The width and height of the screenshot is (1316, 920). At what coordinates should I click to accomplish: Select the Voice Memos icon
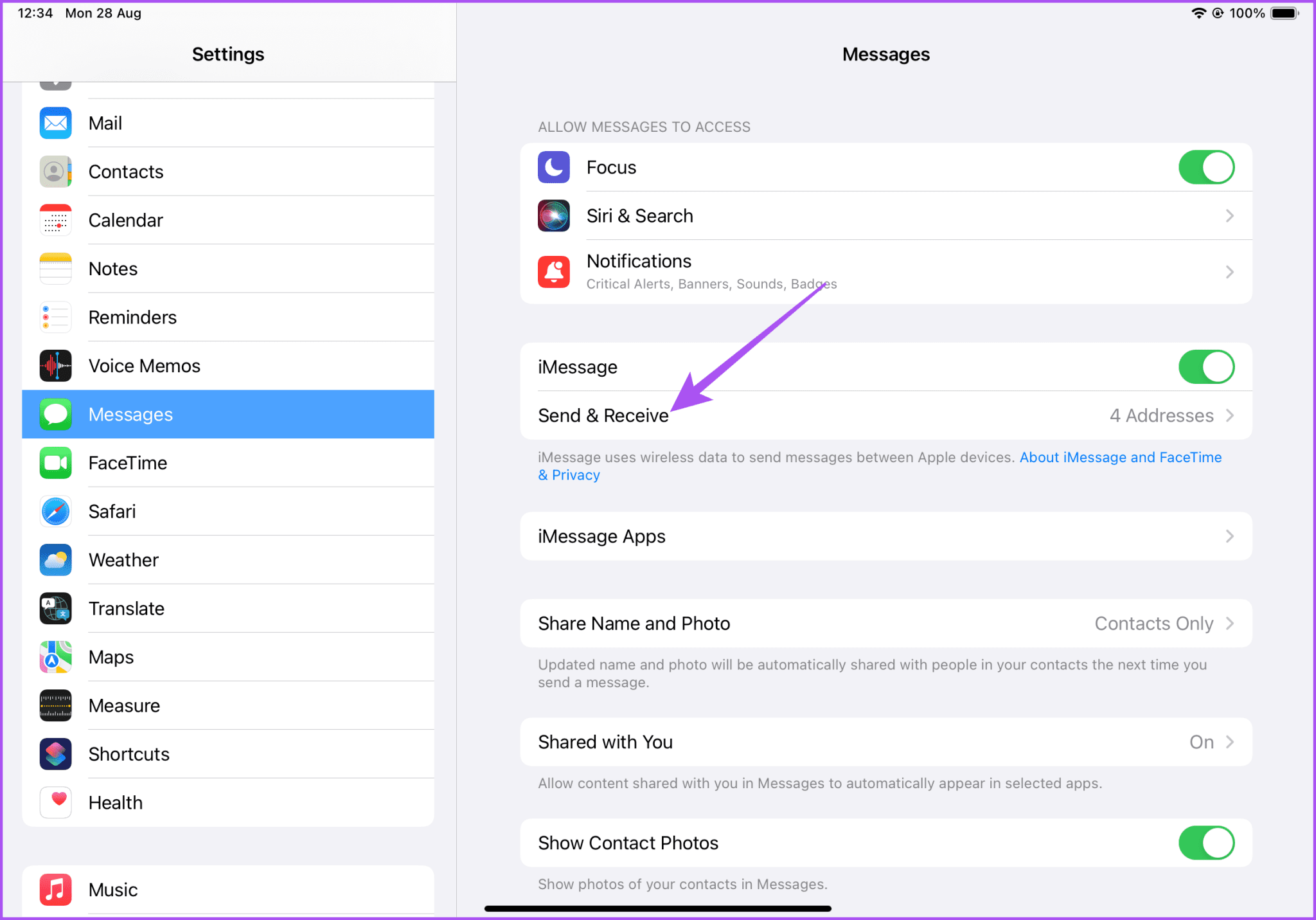click(x=55, y=365)
